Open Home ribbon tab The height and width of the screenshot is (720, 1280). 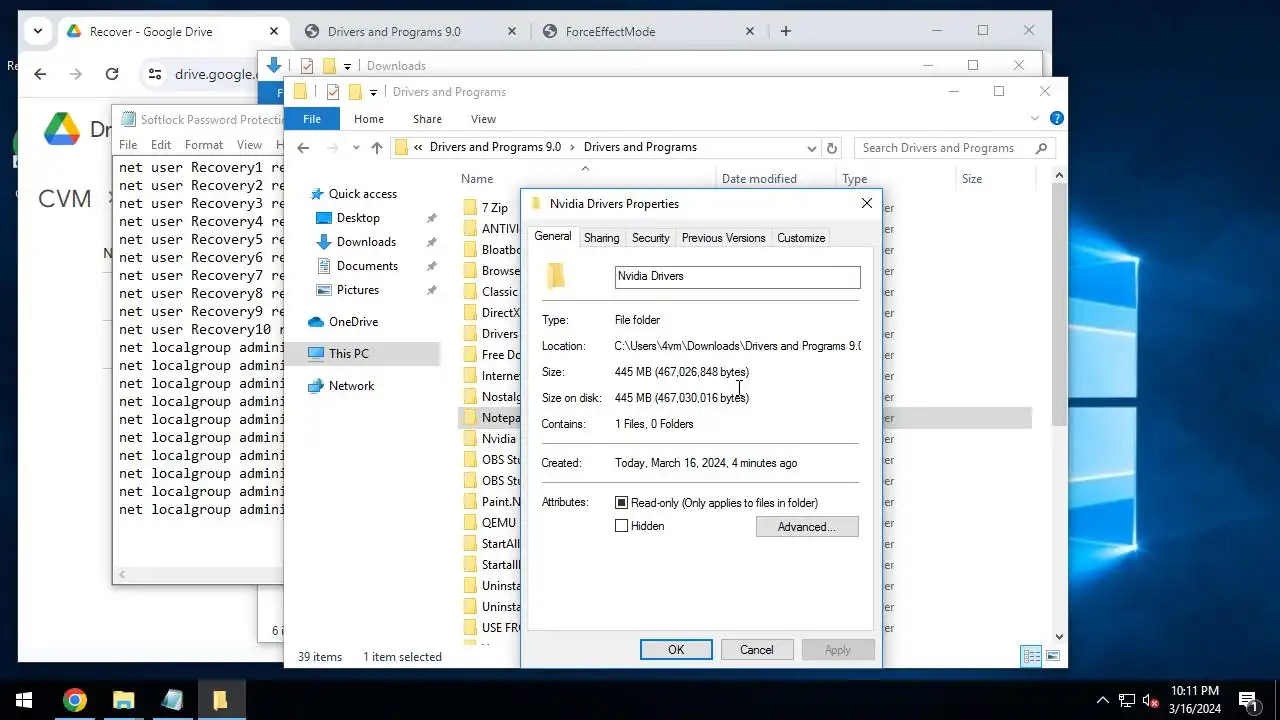[x=368, y=119]
